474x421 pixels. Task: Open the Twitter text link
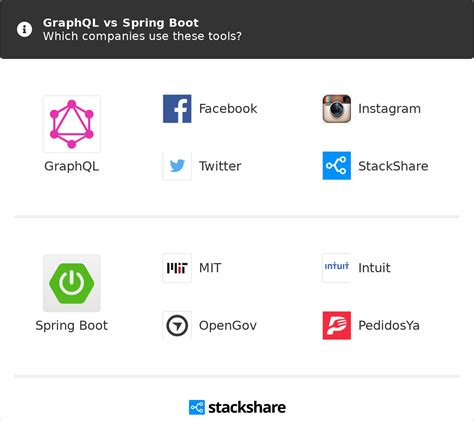click(x=220, y=166)
